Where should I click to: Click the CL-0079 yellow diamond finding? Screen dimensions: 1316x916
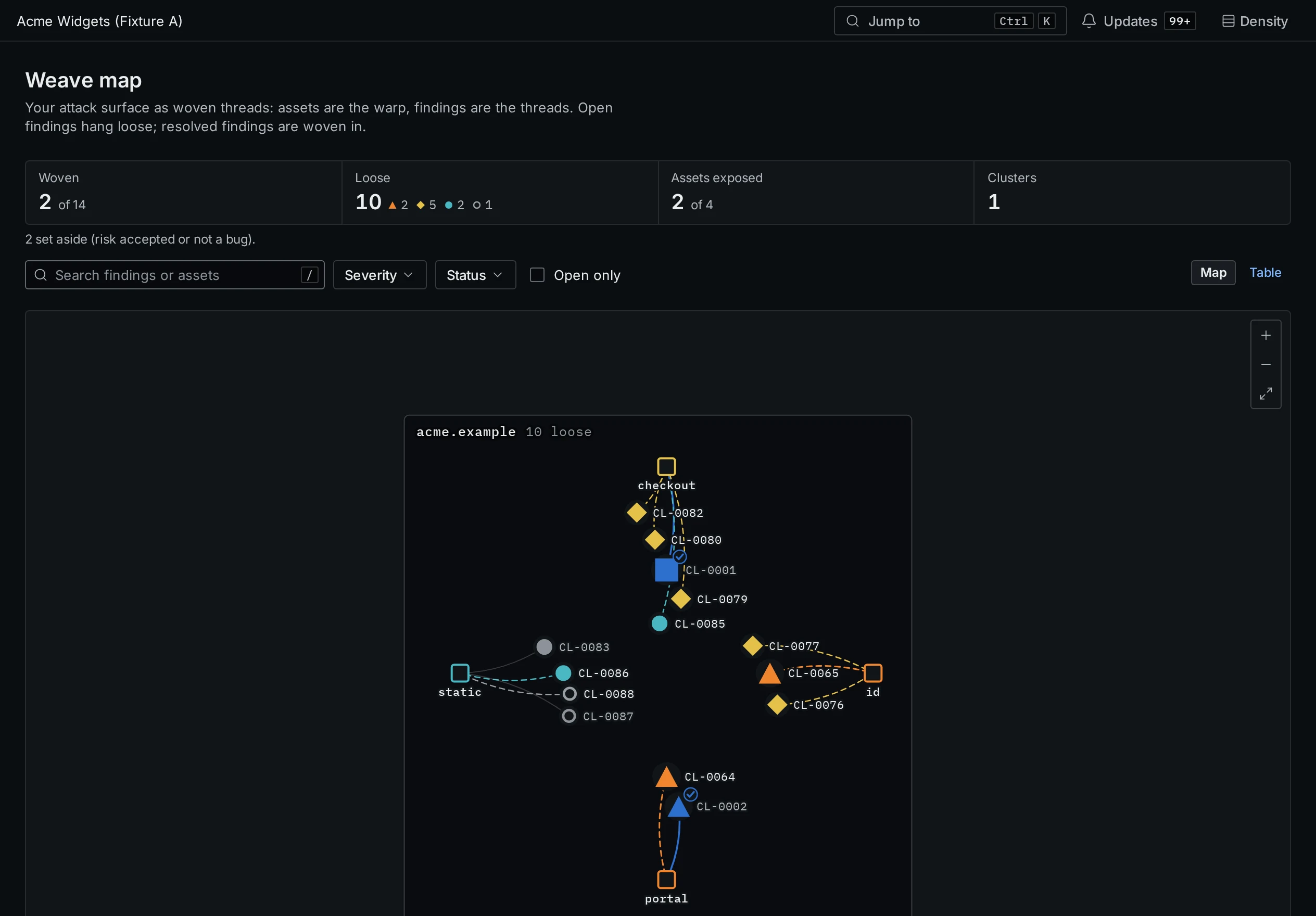click(x=680, y=599)
